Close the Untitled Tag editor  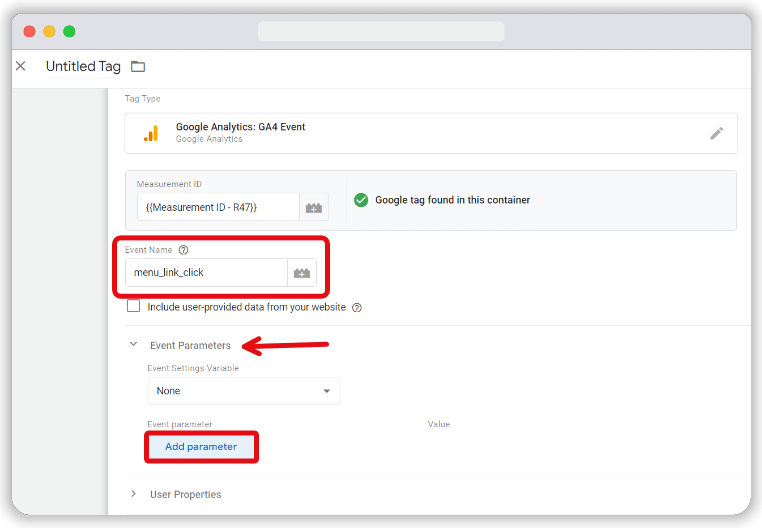point(20,66)
